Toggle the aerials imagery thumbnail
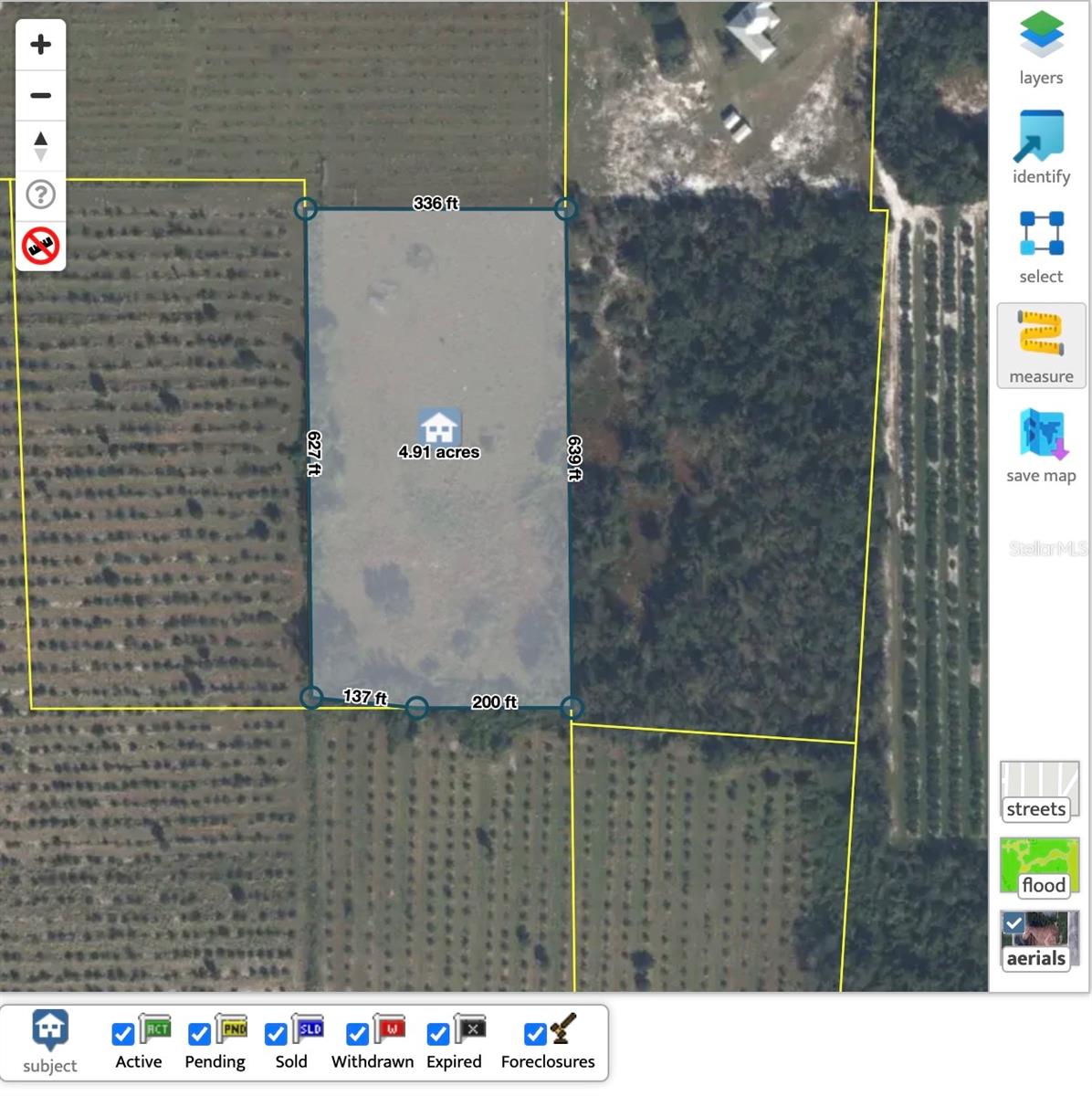The image size is (1092, 1096). [x=1039, y=941]
